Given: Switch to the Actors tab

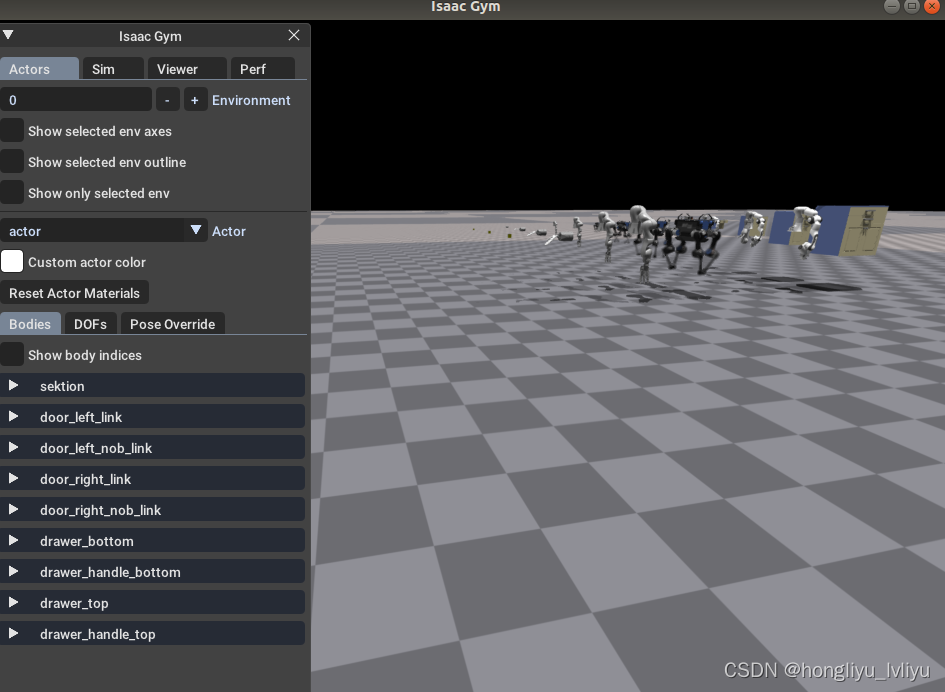Looking at the screenshot, I should pos(39,69).
